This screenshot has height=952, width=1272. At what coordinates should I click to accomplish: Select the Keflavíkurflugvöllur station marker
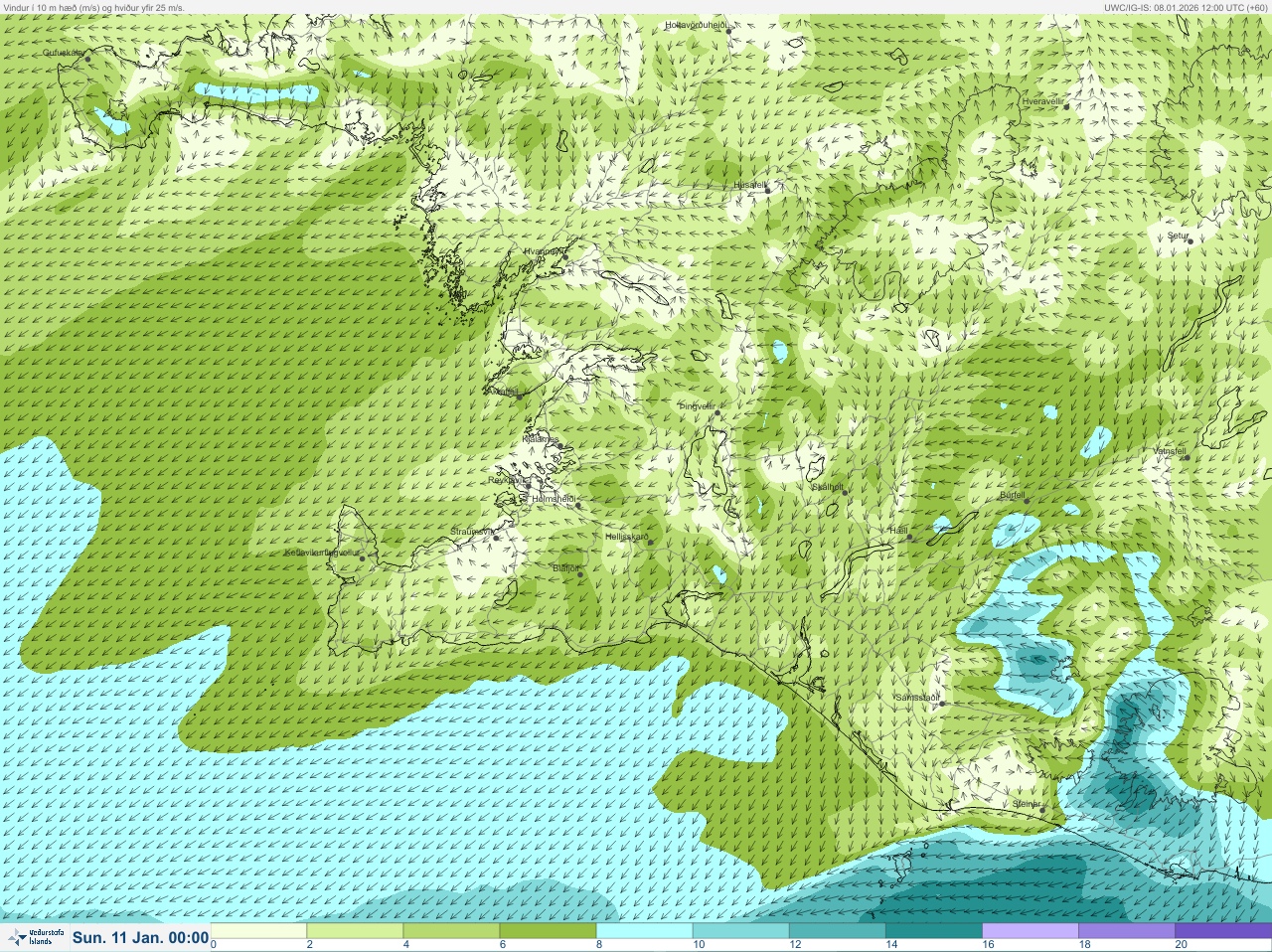(x=363, y=557)
